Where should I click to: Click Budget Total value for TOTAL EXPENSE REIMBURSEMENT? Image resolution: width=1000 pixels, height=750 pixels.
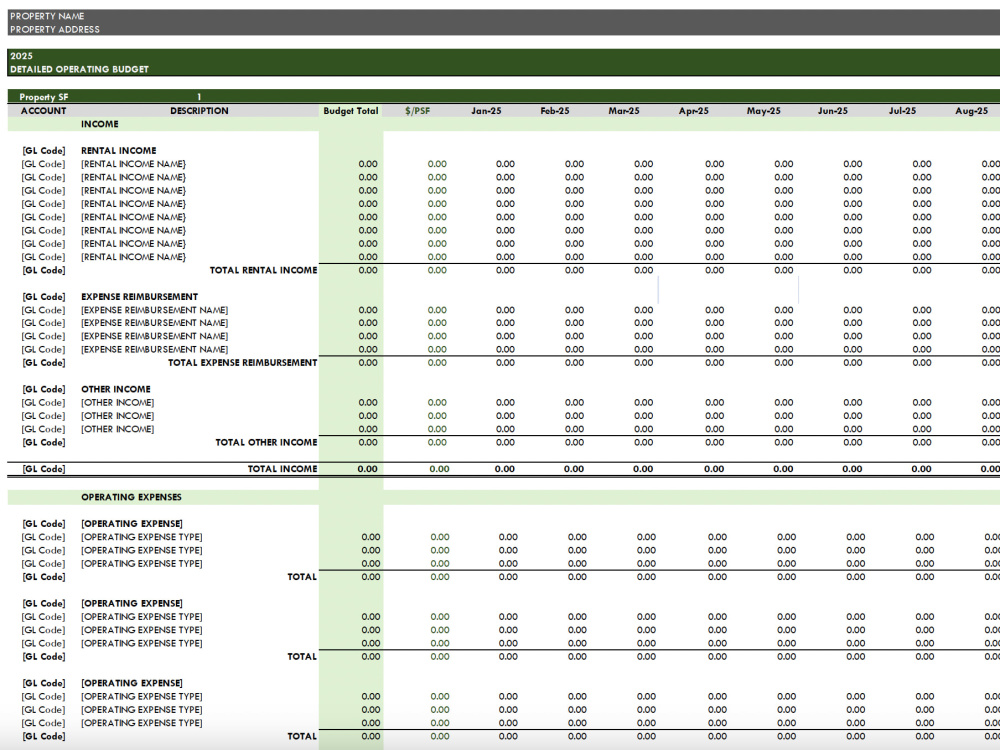click(368, 363)
